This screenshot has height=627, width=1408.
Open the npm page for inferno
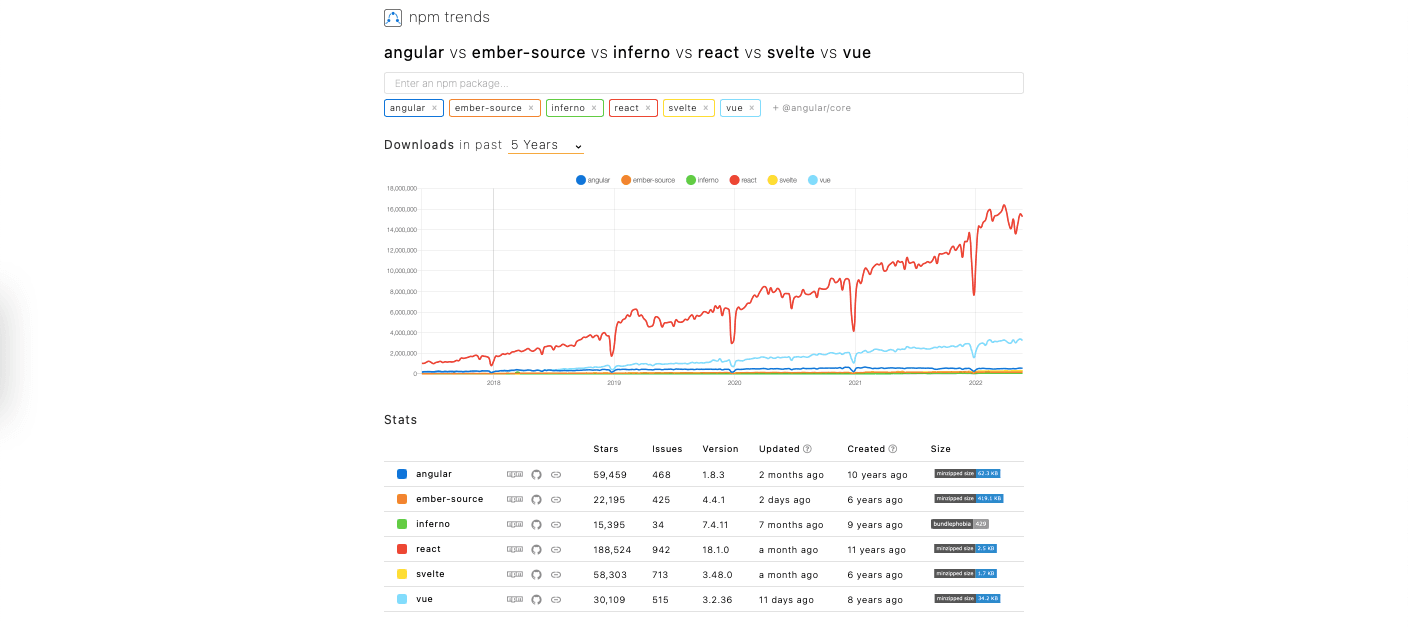(515, 524)
